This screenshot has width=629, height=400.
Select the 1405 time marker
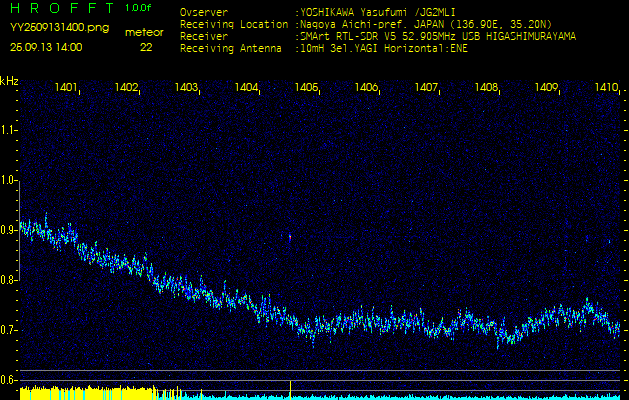(x=306, y=88)
